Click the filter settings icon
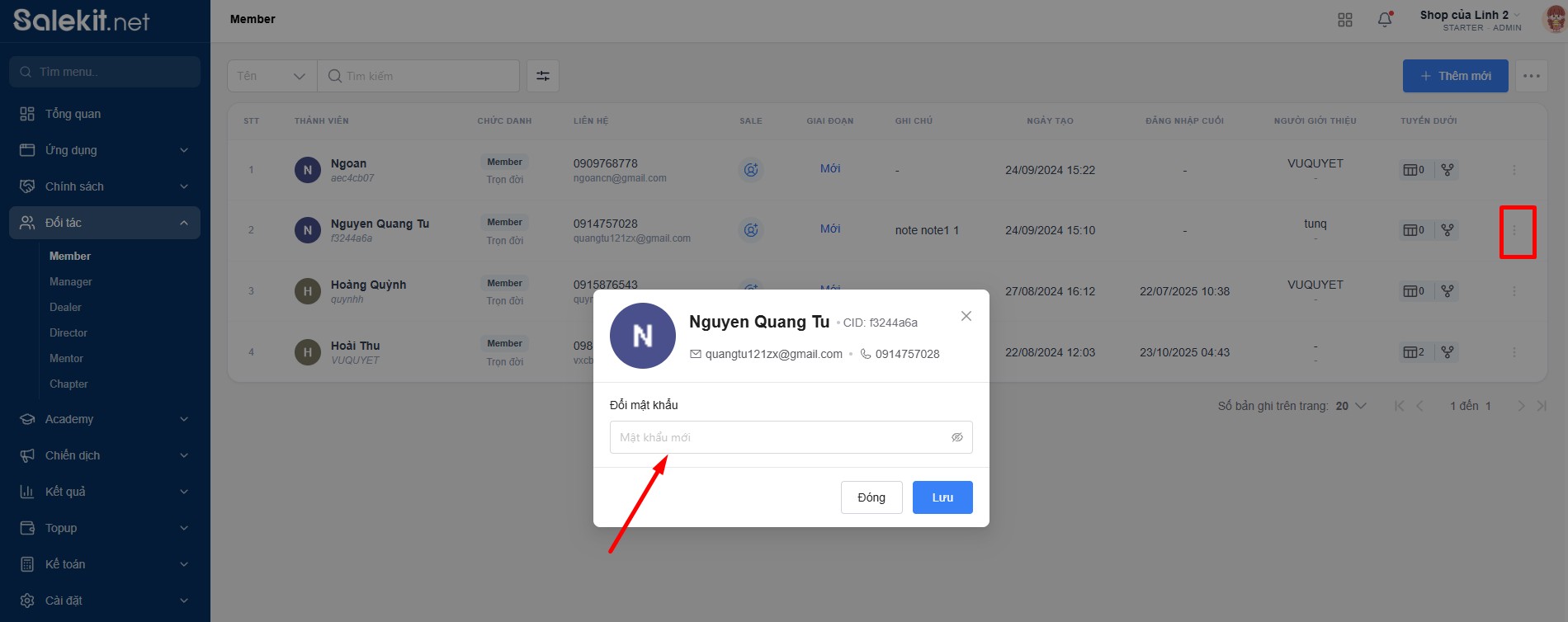The width and height of the screenshot is (1568, 622). coord(543,76)
